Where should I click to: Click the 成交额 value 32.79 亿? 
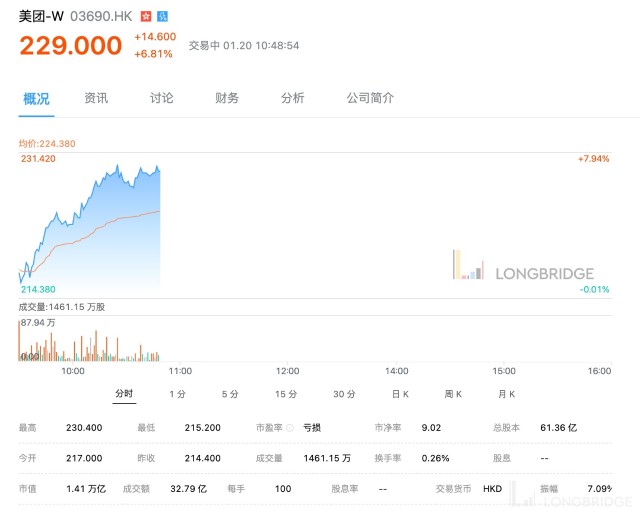[x=189, y=489]
